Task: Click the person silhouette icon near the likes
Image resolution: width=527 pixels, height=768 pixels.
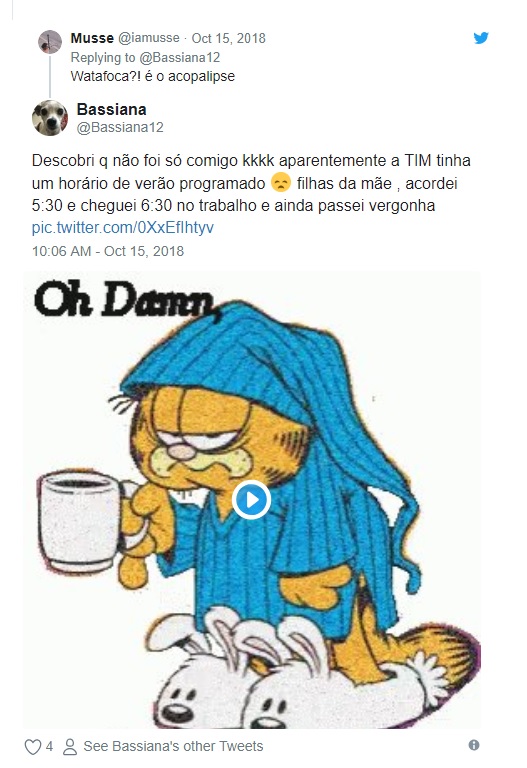Action: 70,746
